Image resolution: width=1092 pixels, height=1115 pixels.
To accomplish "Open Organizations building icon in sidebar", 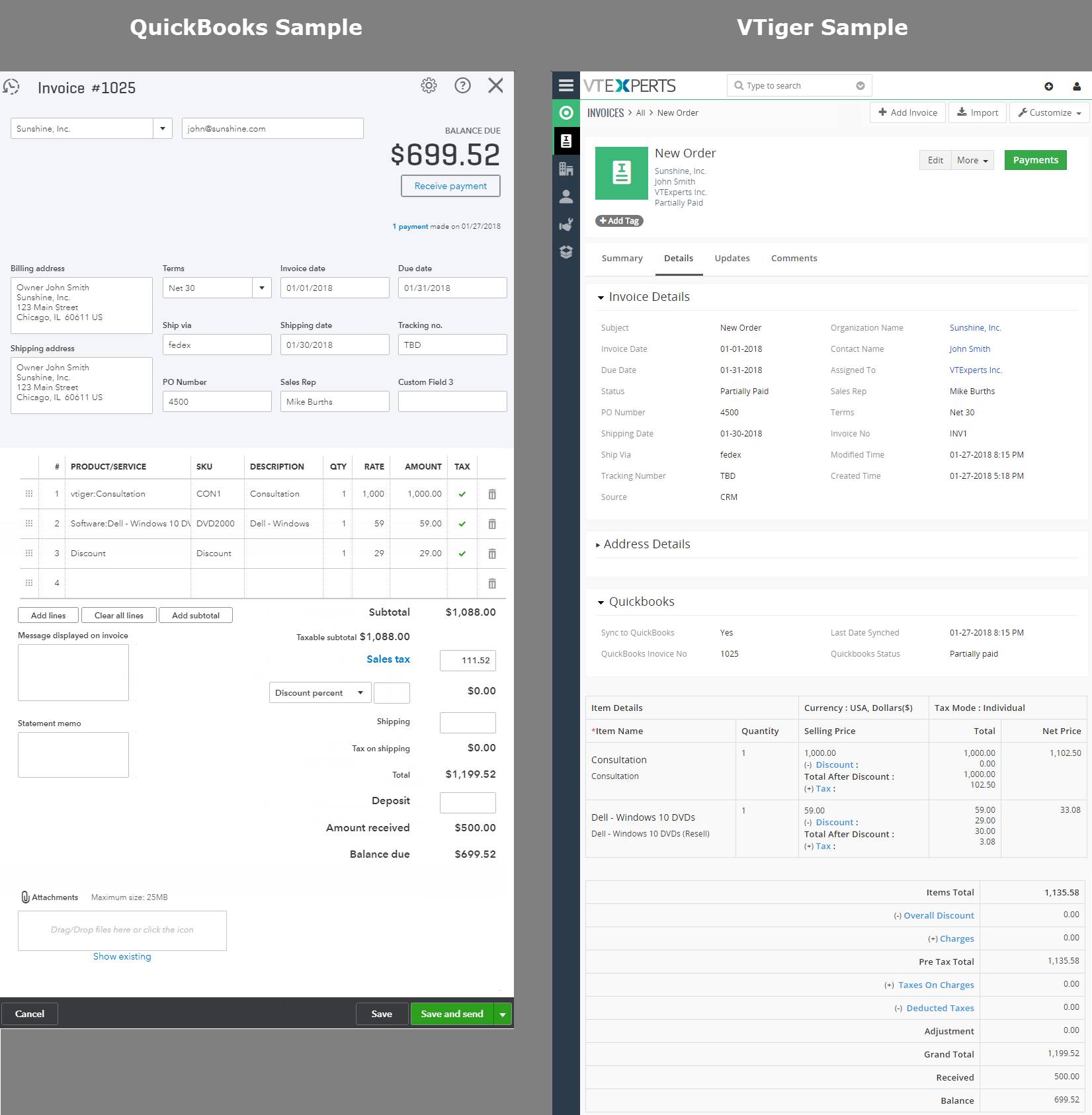I will [566, 169].
